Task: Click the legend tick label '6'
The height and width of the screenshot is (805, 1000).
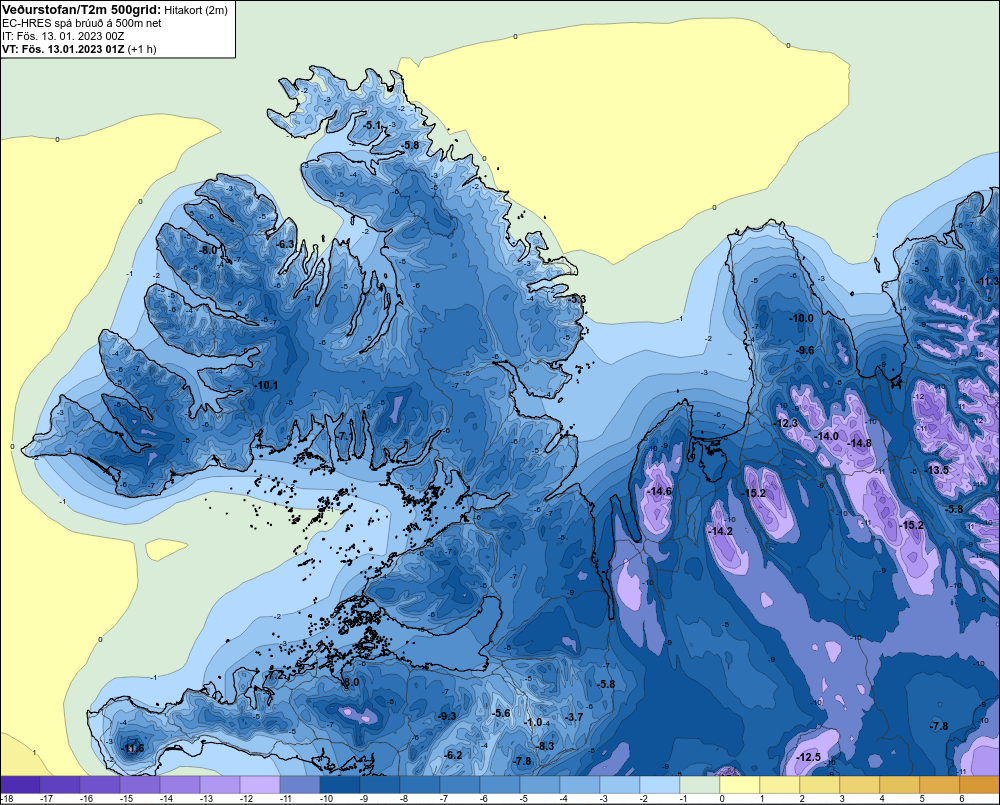Action: point(962,799)
